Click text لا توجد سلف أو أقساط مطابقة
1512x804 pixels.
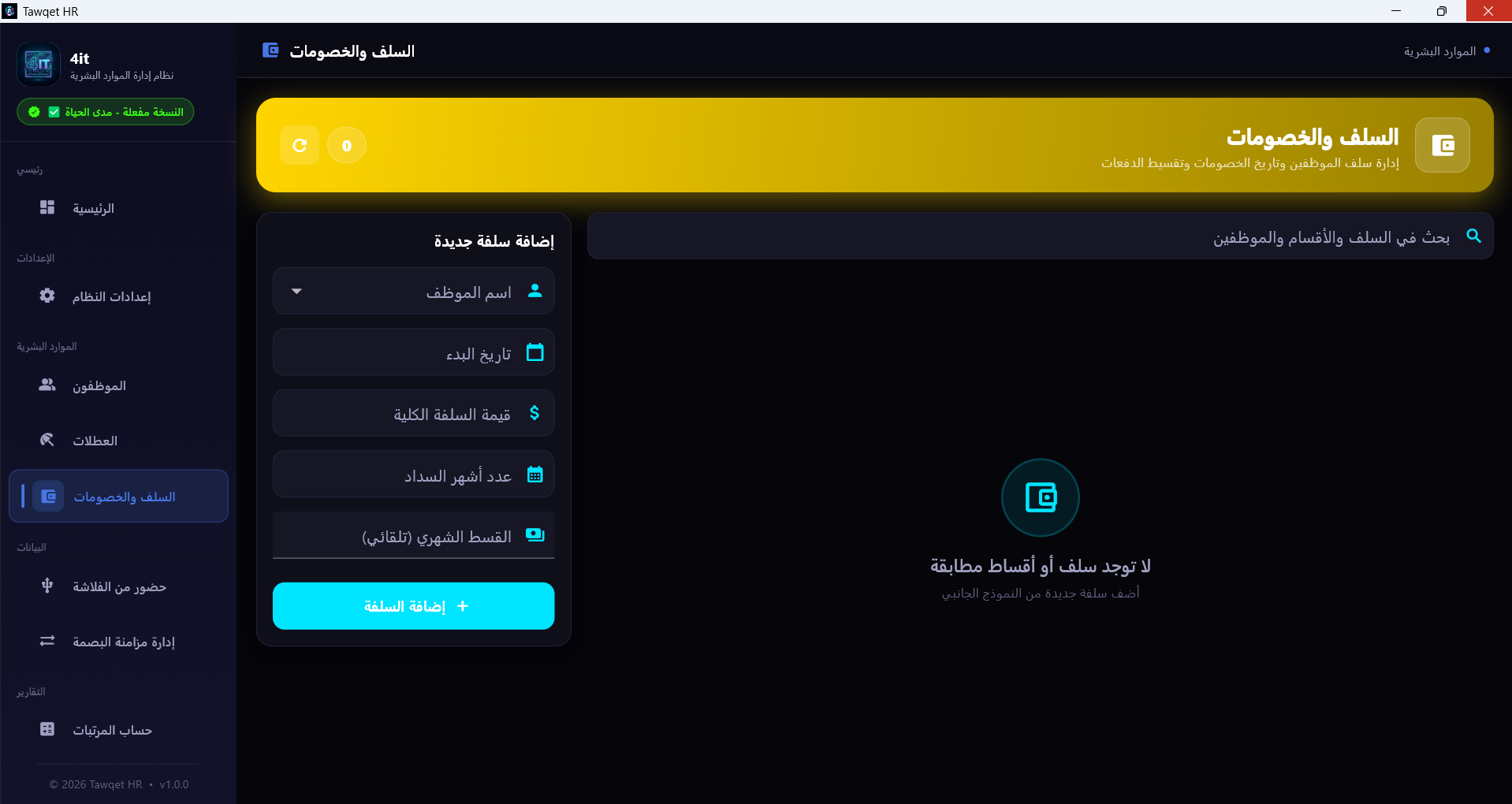click(x=1041, y=566)
